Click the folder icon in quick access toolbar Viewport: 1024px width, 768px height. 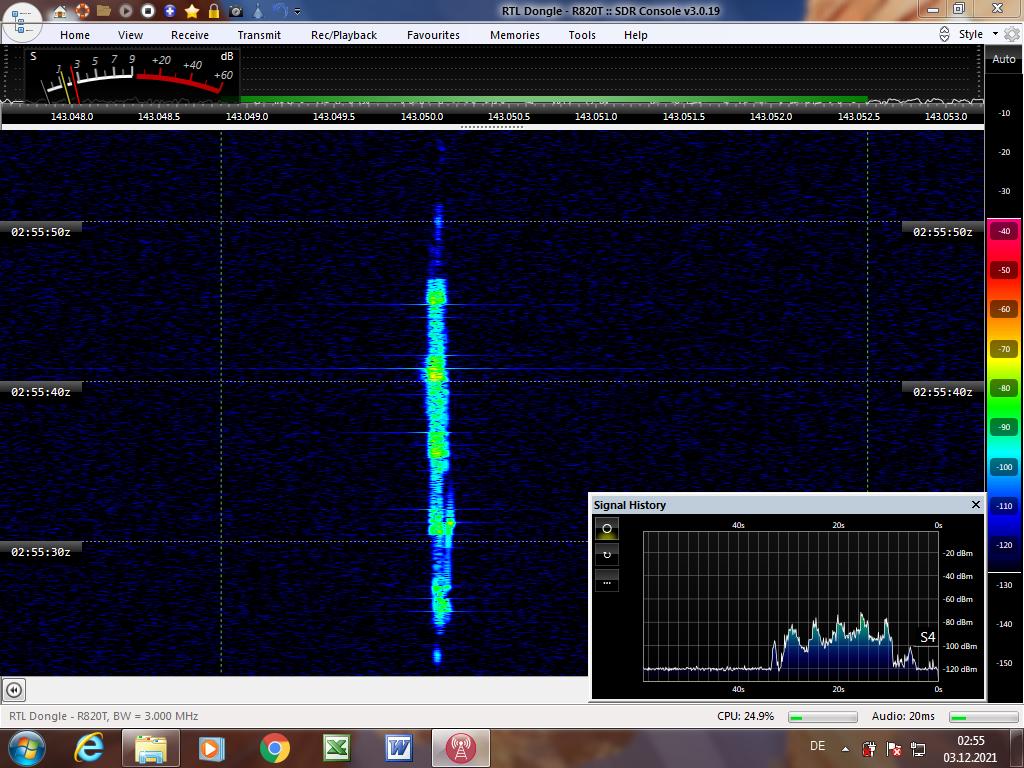point(104,10)
